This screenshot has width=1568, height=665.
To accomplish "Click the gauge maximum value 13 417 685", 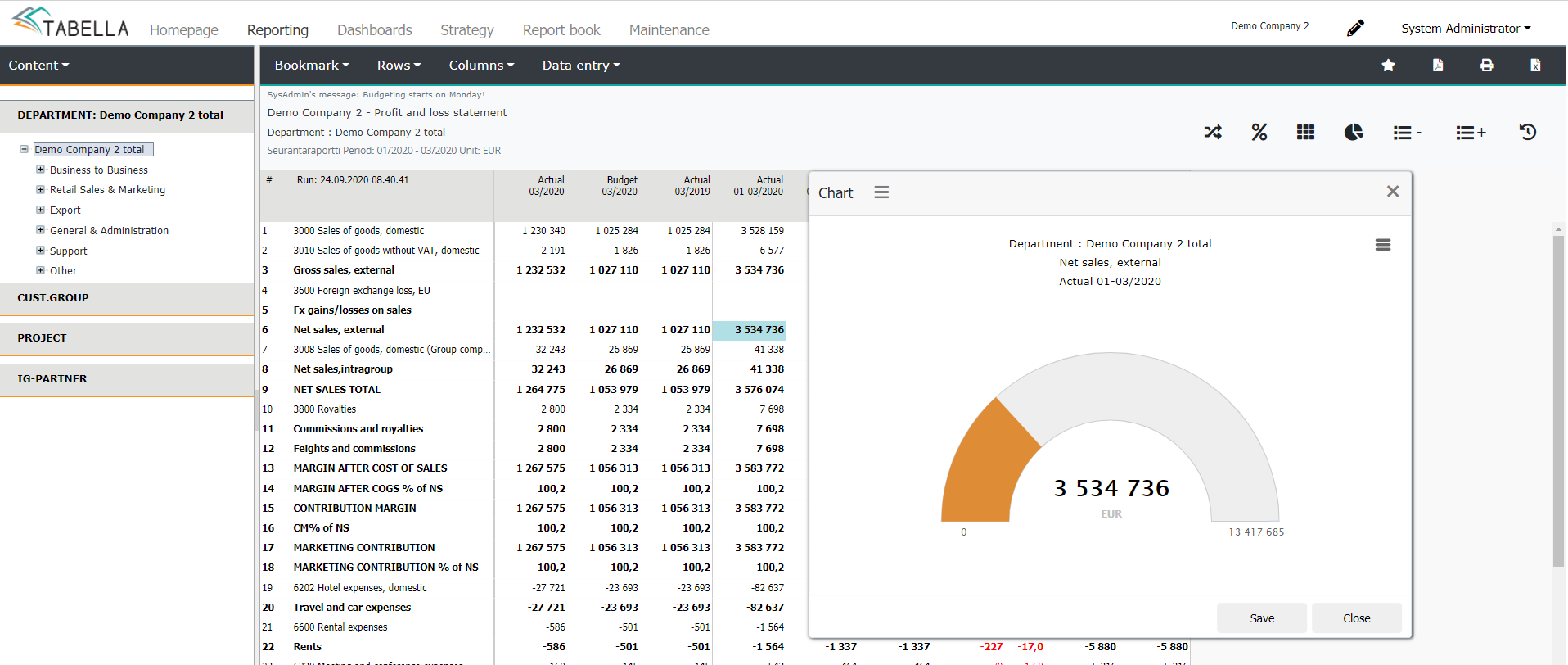I will 1256,532.
